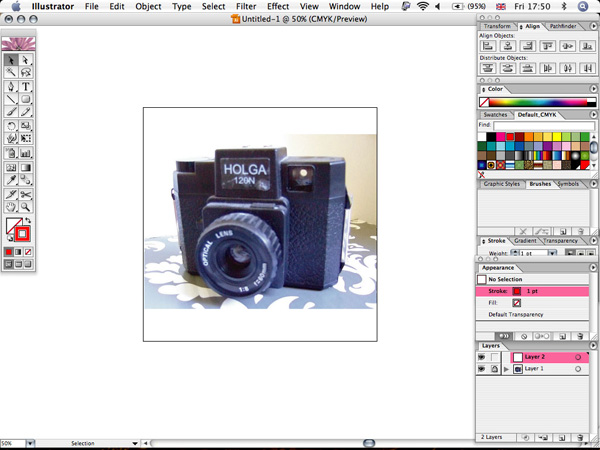Switch to the Pathfinder tab
Screen dimensions: 600x450
(563, 26)
